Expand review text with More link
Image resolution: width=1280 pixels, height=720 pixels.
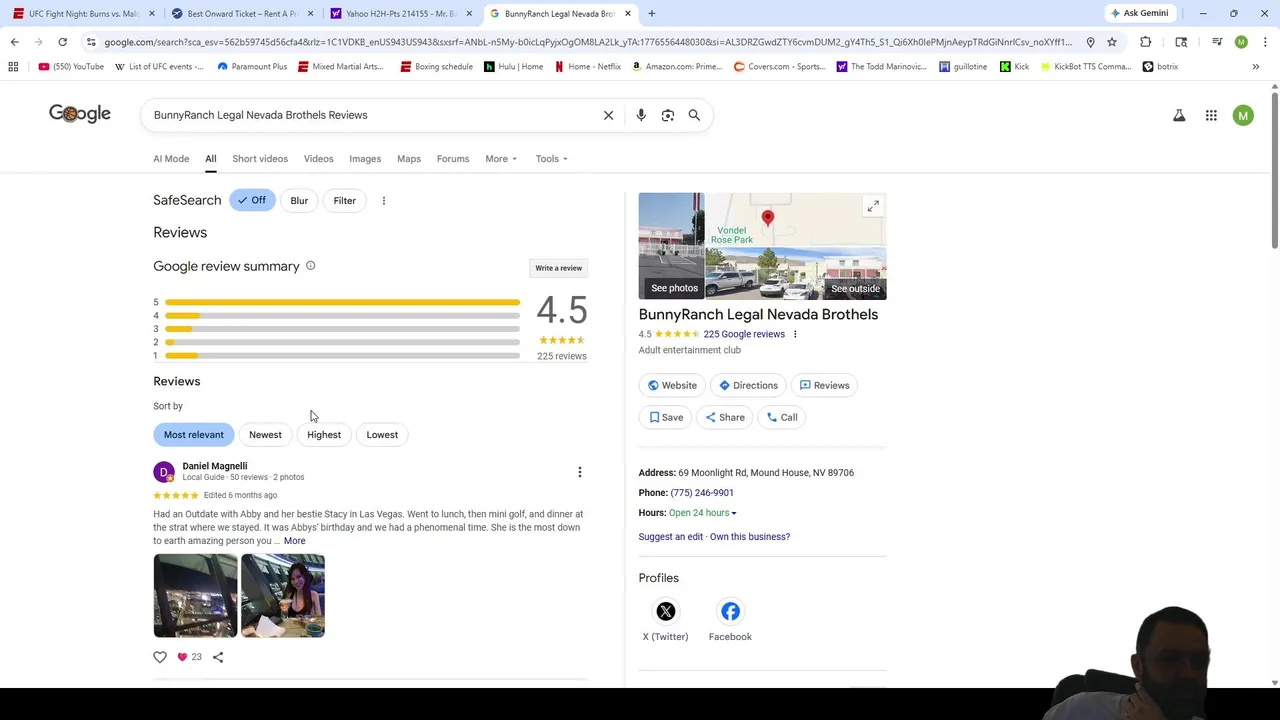(294, 541)
